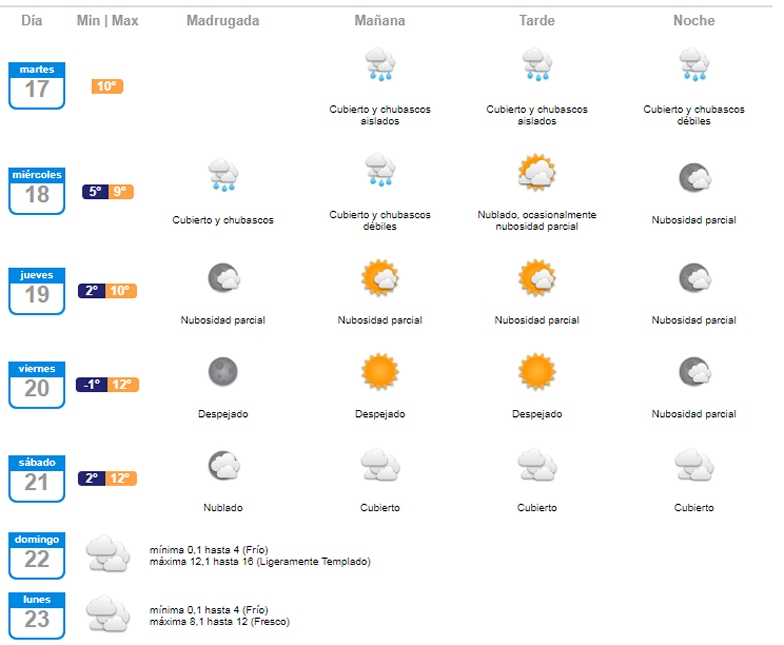Click Thursday morning partly cloudy sun icon

point(380,277)
